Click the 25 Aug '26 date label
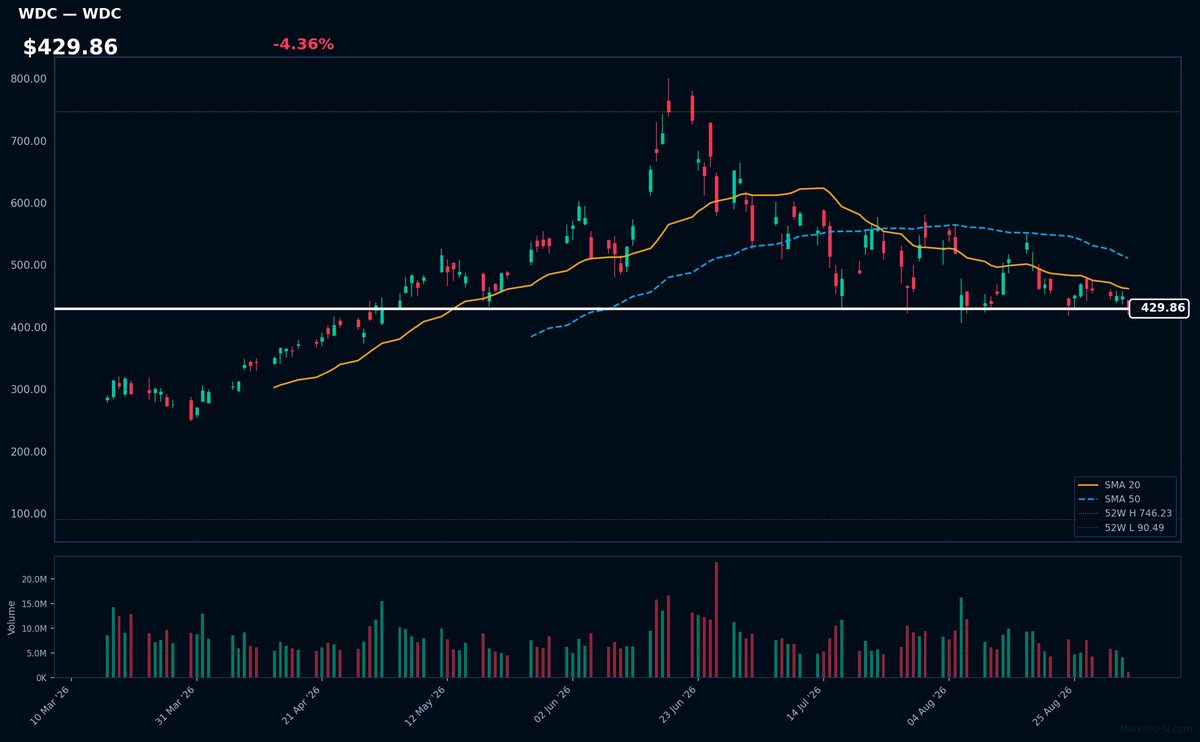Screen dimensions: 1200x742 tap(1051, 705)
